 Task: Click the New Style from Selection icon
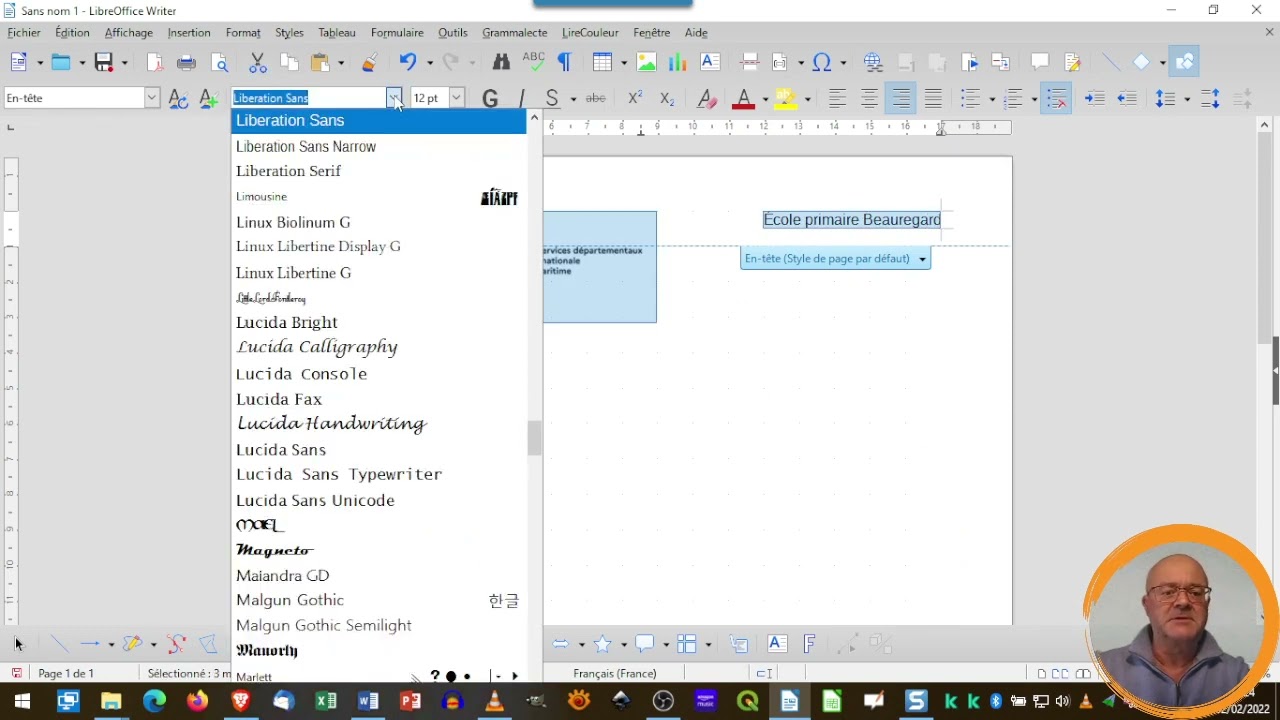click(x=208, y=98)
